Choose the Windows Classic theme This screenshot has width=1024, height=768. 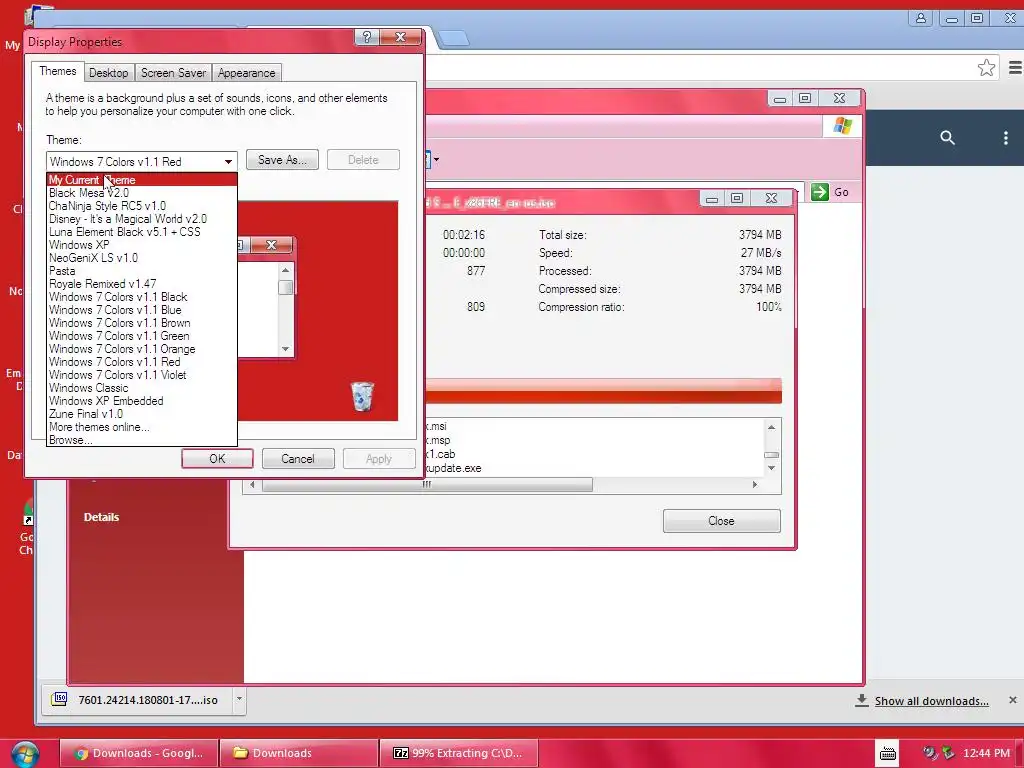pos(142,388)
